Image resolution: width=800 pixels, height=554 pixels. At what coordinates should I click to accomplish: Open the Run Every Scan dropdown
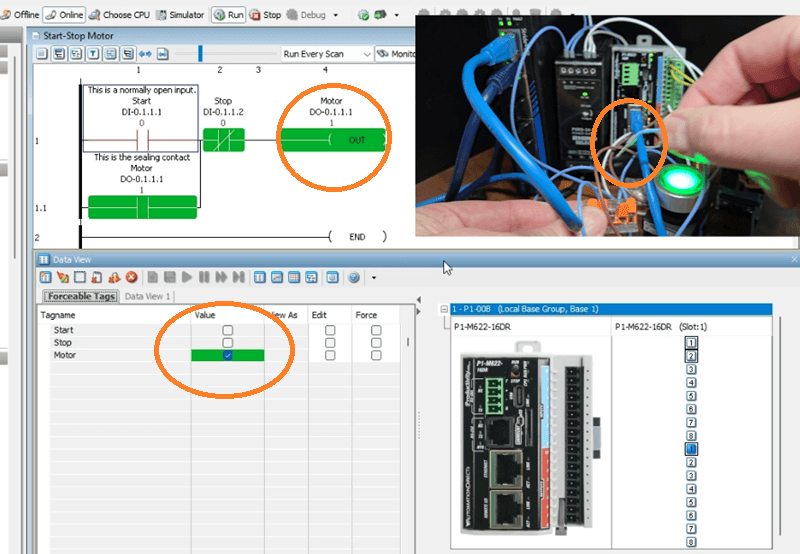(366, 54)
